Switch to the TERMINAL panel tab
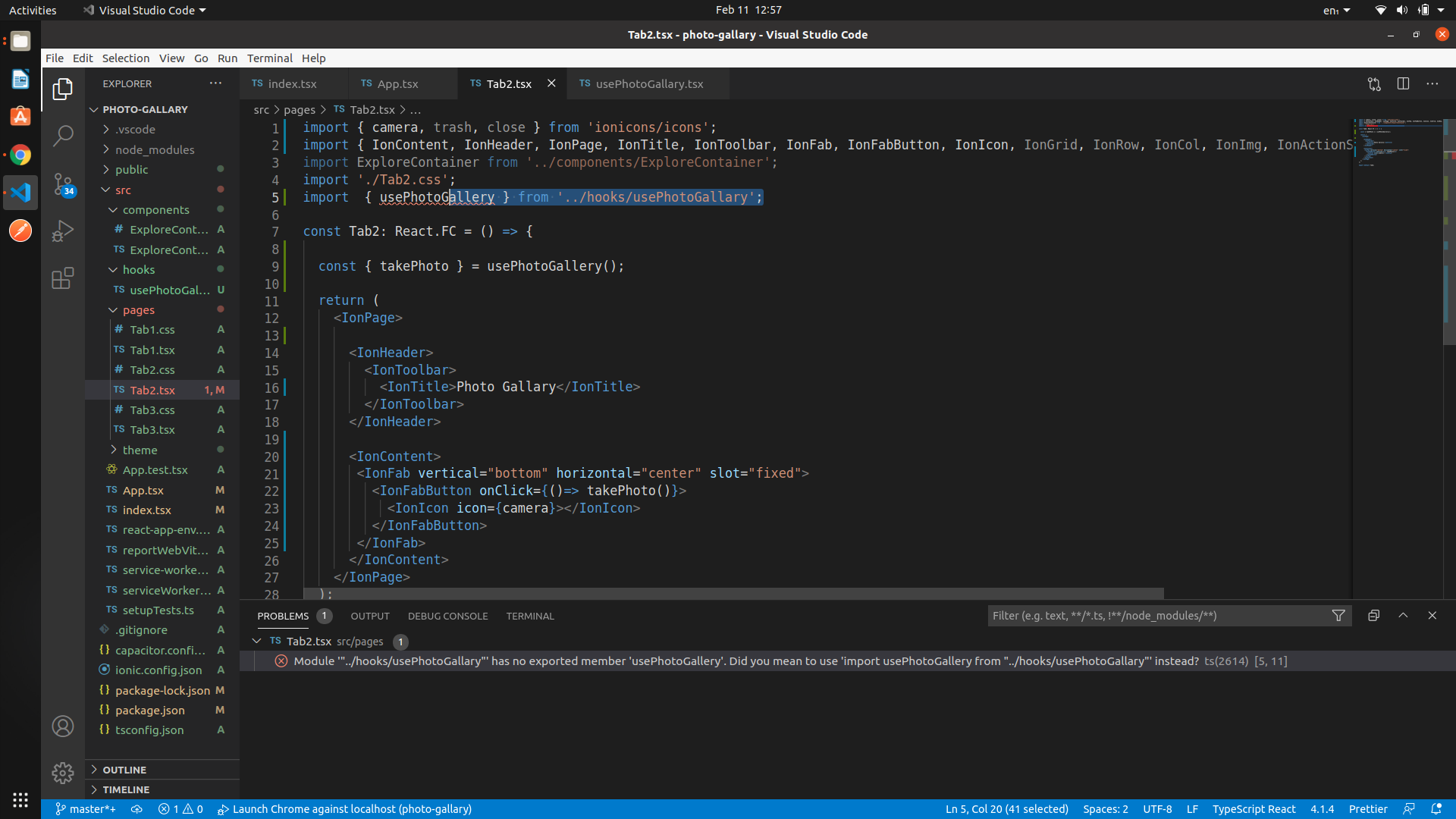The image size is (1456, 819). click(x=530, y=617)
